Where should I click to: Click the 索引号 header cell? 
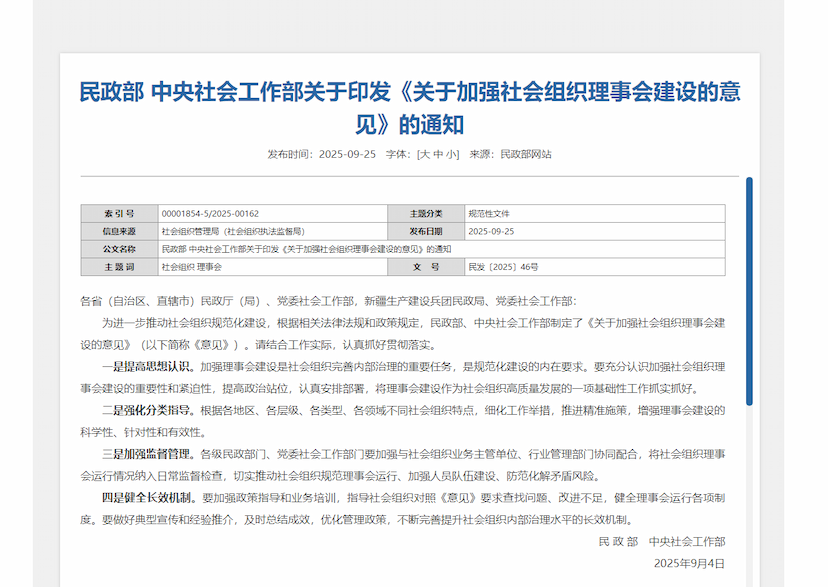point(118,213)
